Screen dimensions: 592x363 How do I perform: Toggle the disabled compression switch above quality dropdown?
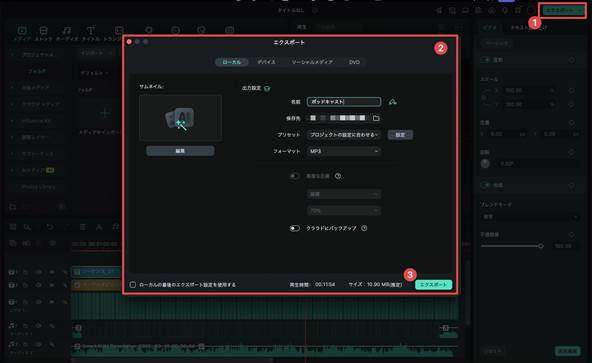click(294, 176)
